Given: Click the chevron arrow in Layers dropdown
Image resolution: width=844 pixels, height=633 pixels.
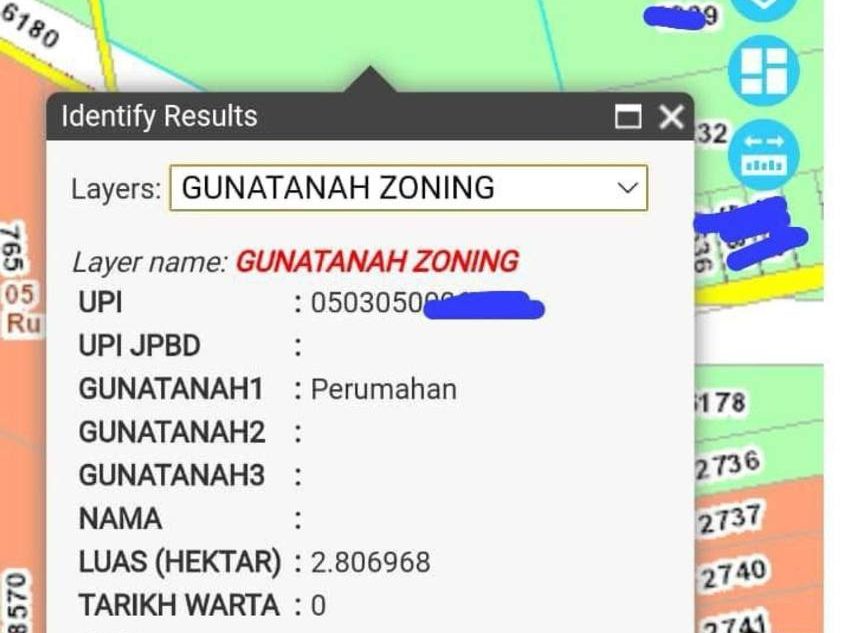Looking at the screenshot, I should click(x=627, y=188).
